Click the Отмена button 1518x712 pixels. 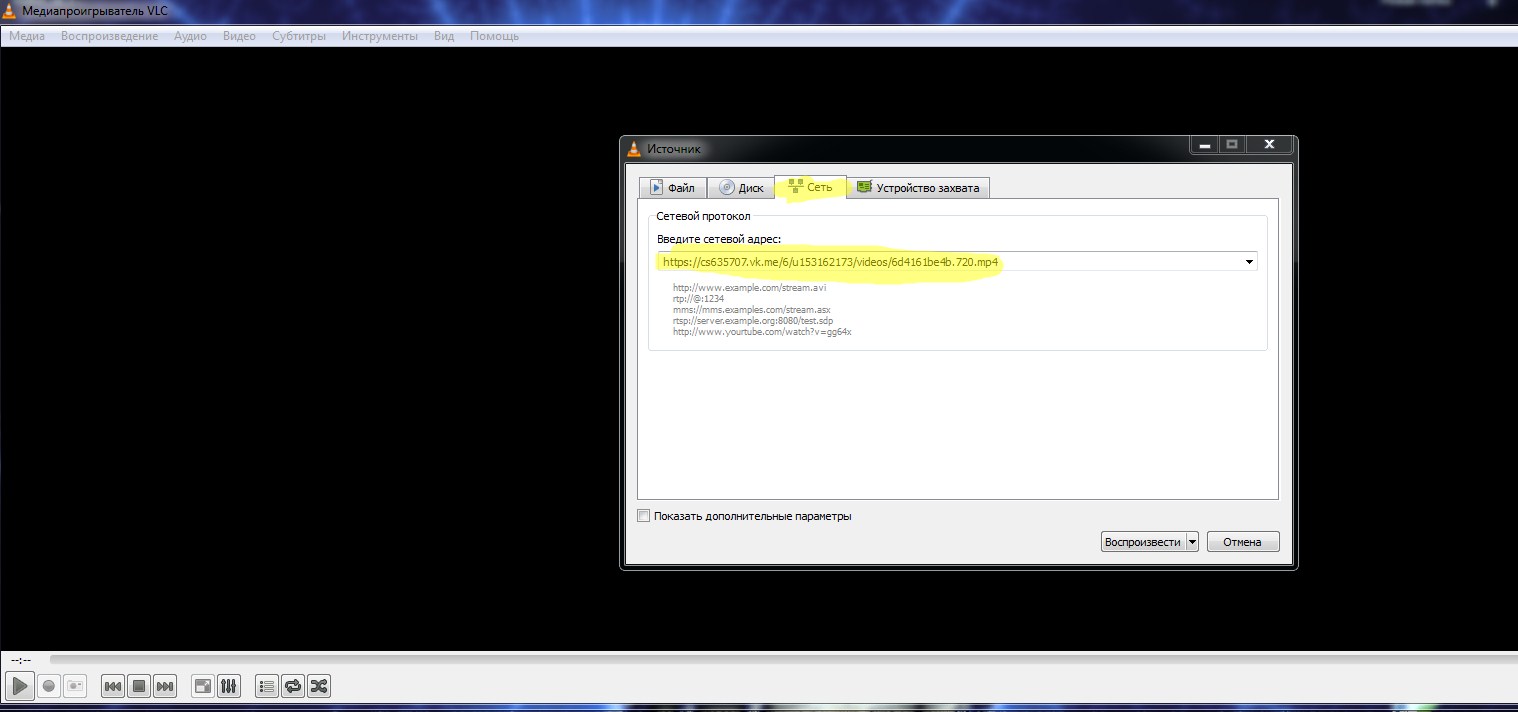[1243, 542]
